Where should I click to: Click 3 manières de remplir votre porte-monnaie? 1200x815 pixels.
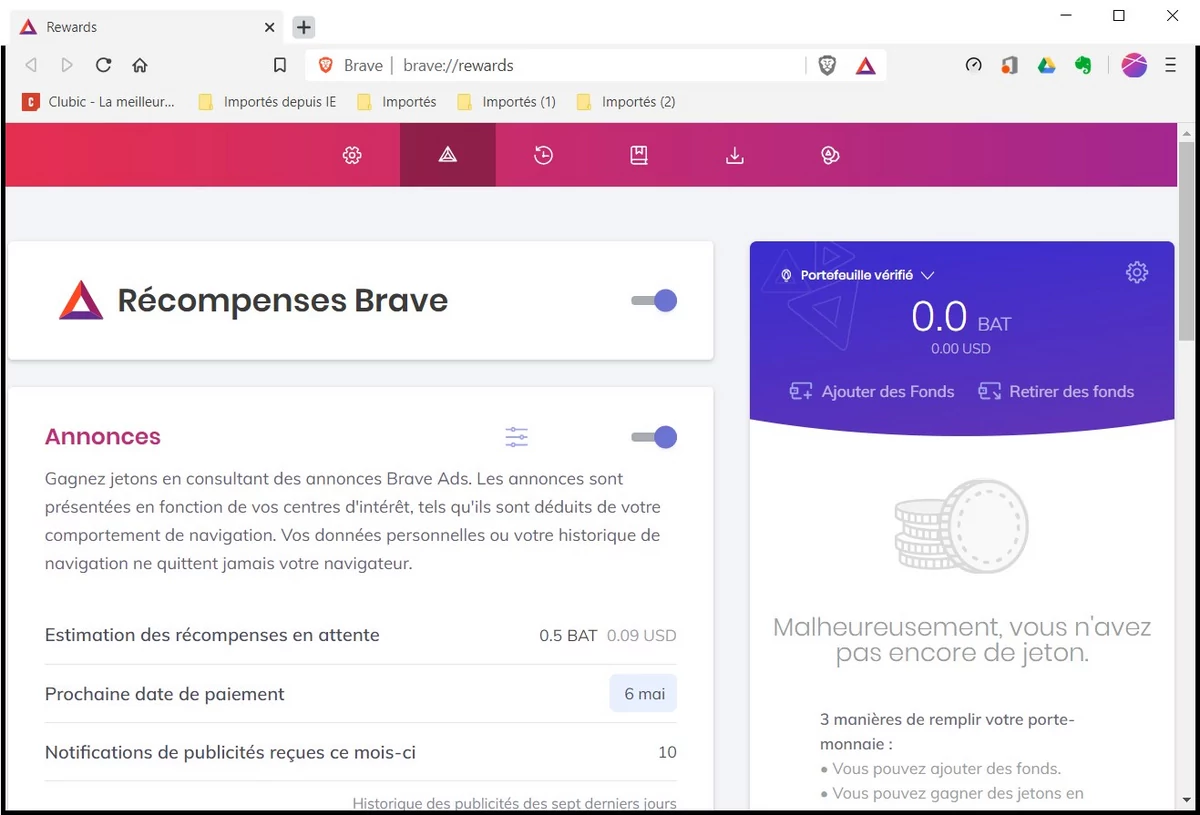[x=947, y=731]
